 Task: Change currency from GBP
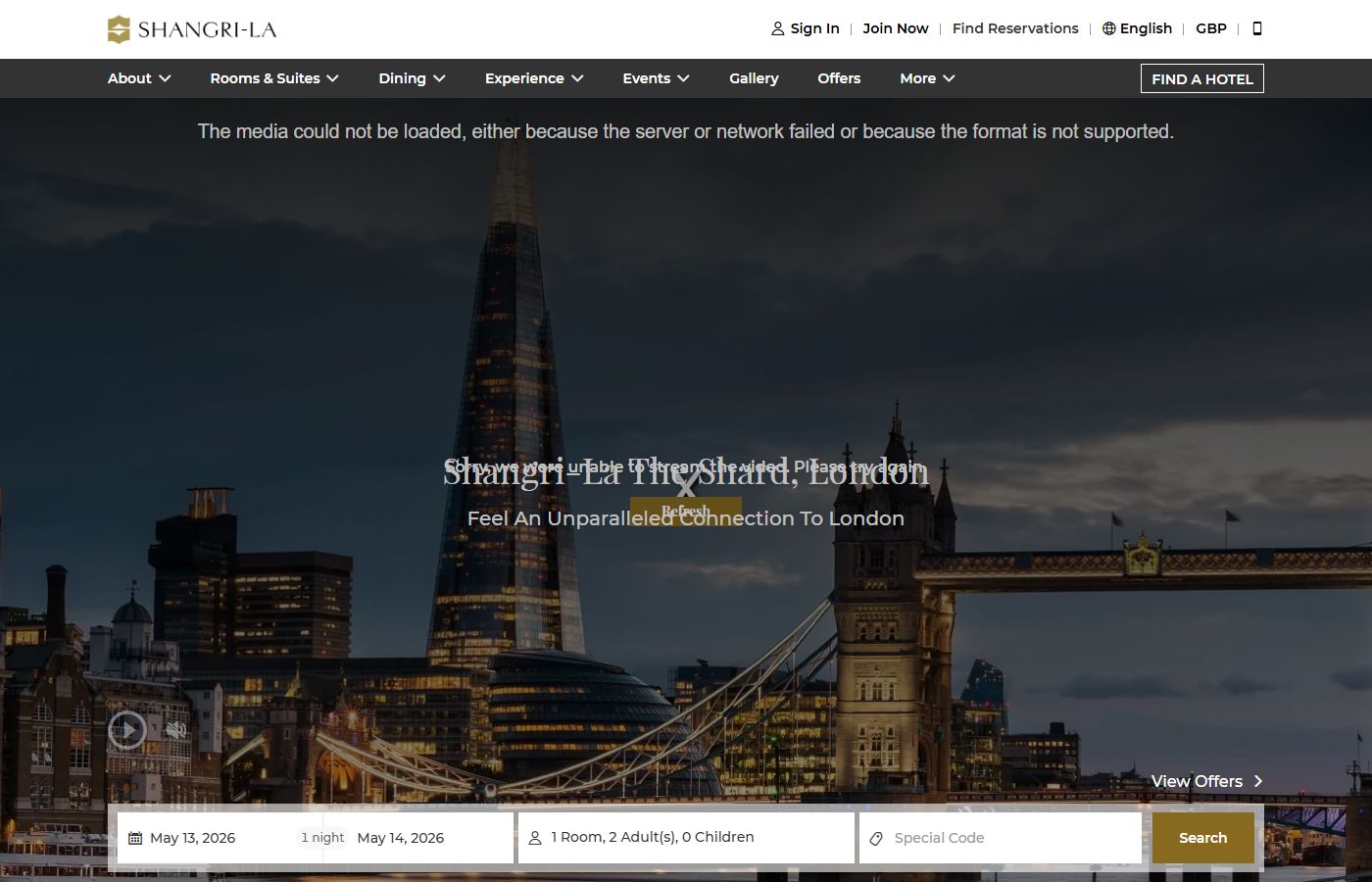coord(1211,28)
